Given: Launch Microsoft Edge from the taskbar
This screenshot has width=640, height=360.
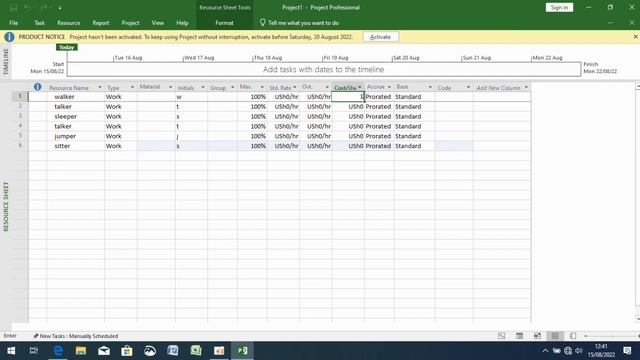Looking at the screenshot, I should pyautogui.click(x=58, y=351).
